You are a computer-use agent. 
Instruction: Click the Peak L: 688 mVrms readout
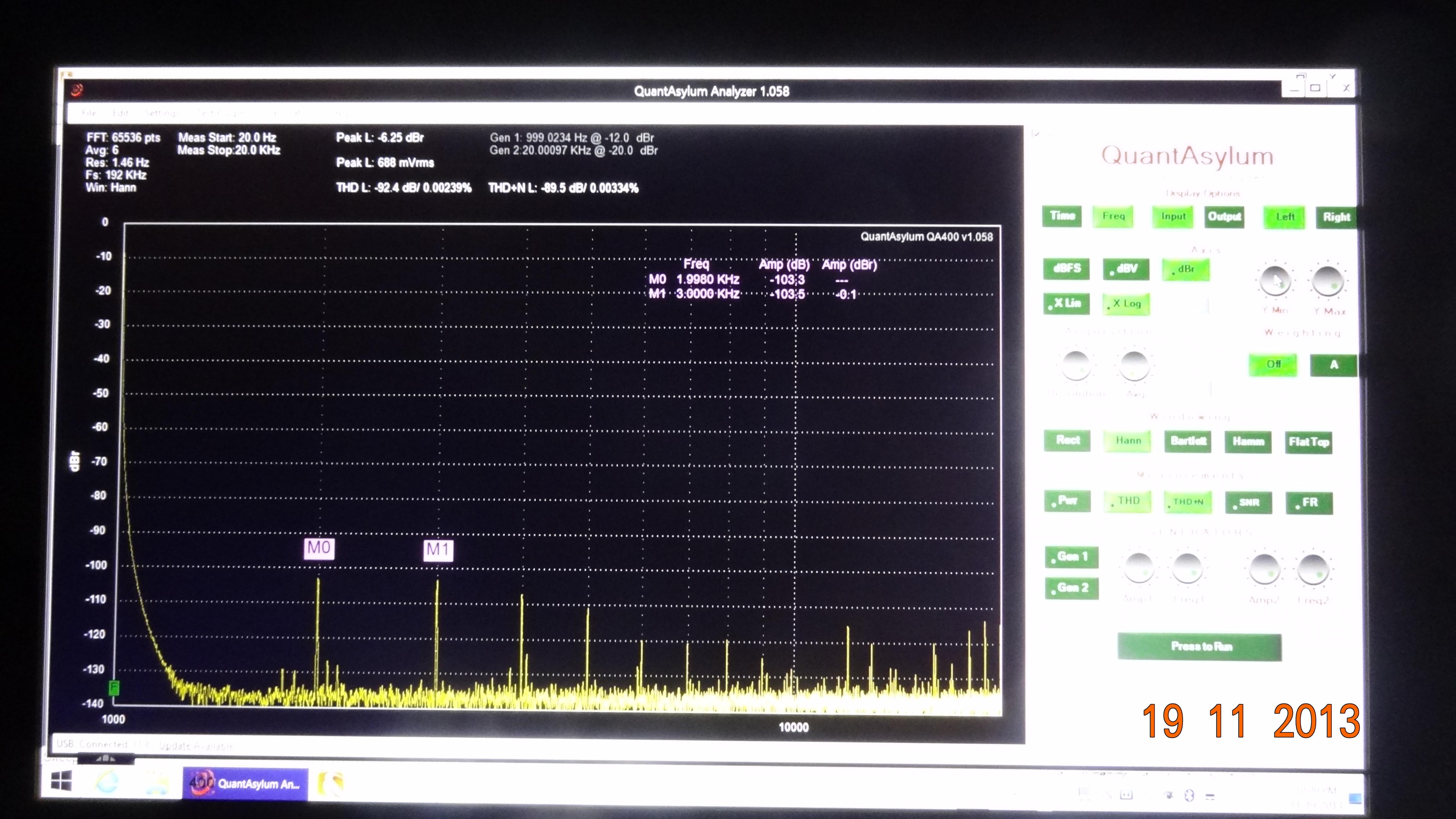coord(385,163)
